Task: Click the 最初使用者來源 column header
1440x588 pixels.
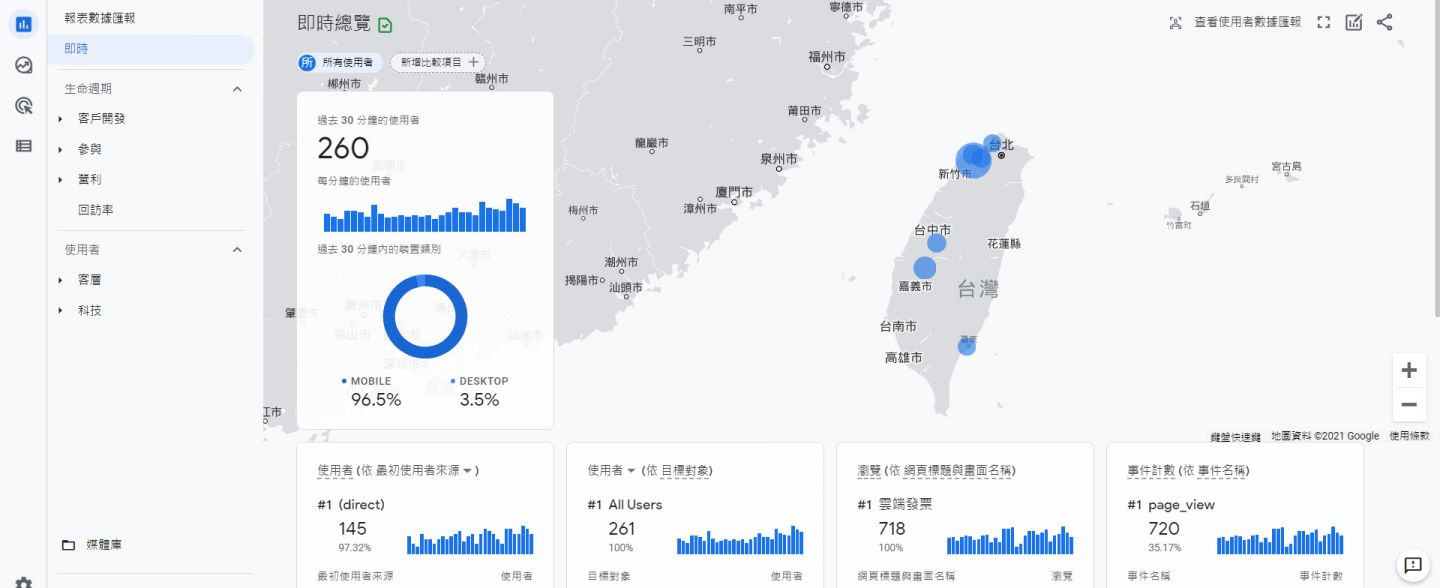Action: tap(355, 576)
